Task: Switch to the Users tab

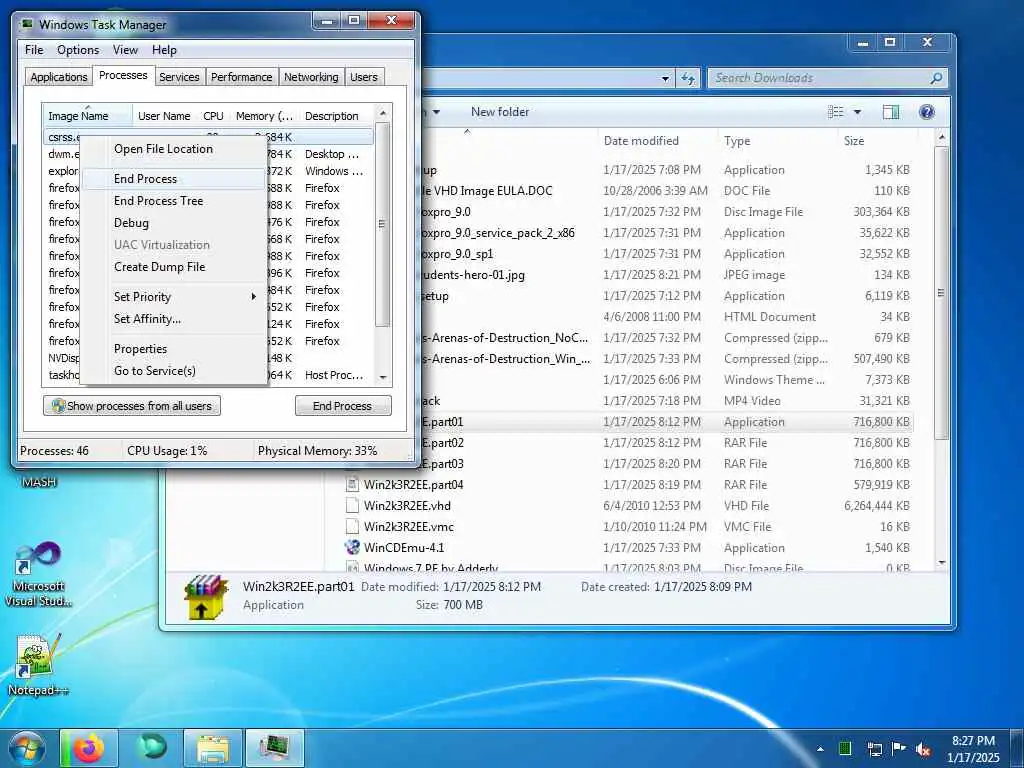Action: click(x=364, y=77)
